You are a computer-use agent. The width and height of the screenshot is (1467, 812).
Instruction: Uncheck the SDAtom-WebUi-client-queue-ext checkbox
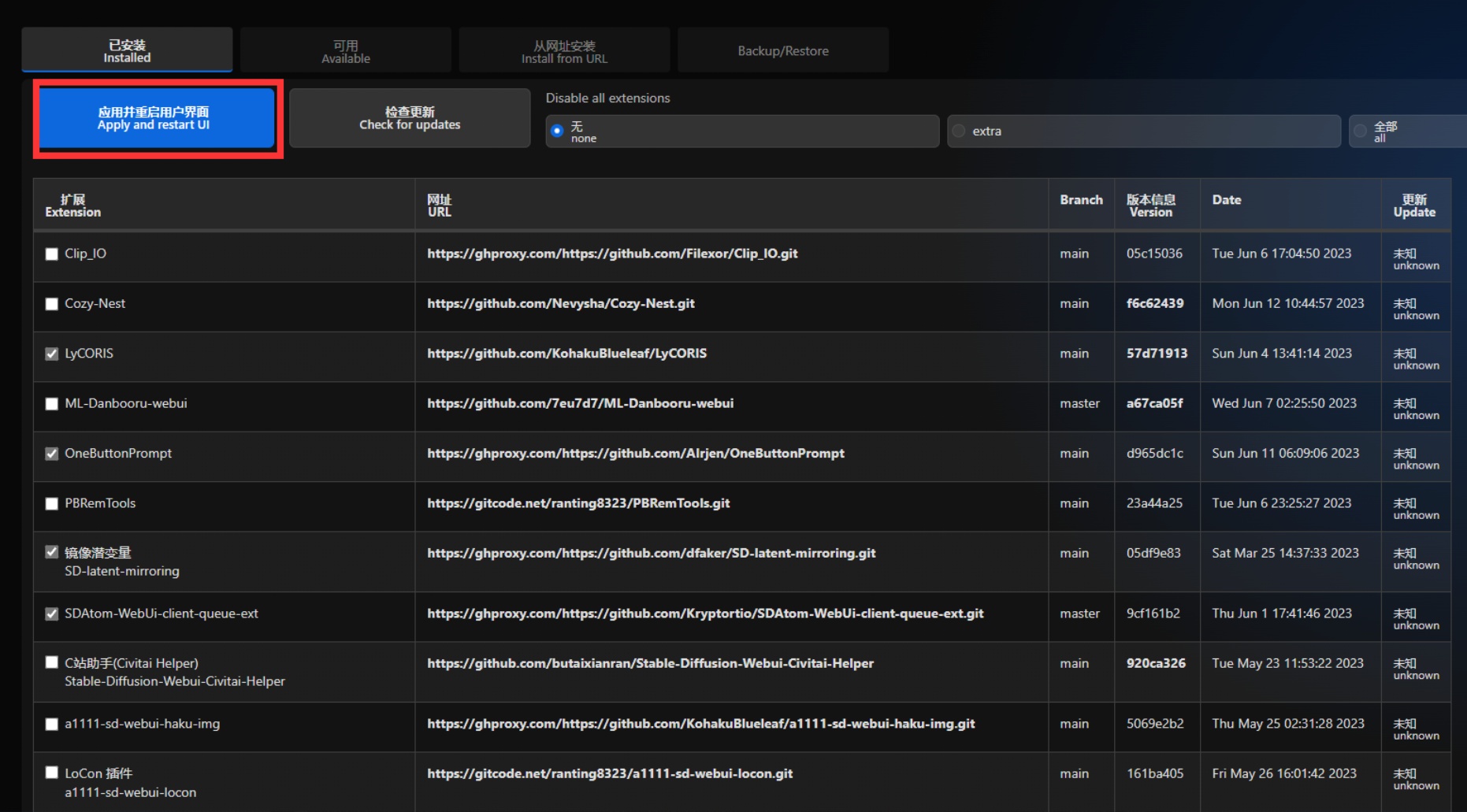[52, 614]
